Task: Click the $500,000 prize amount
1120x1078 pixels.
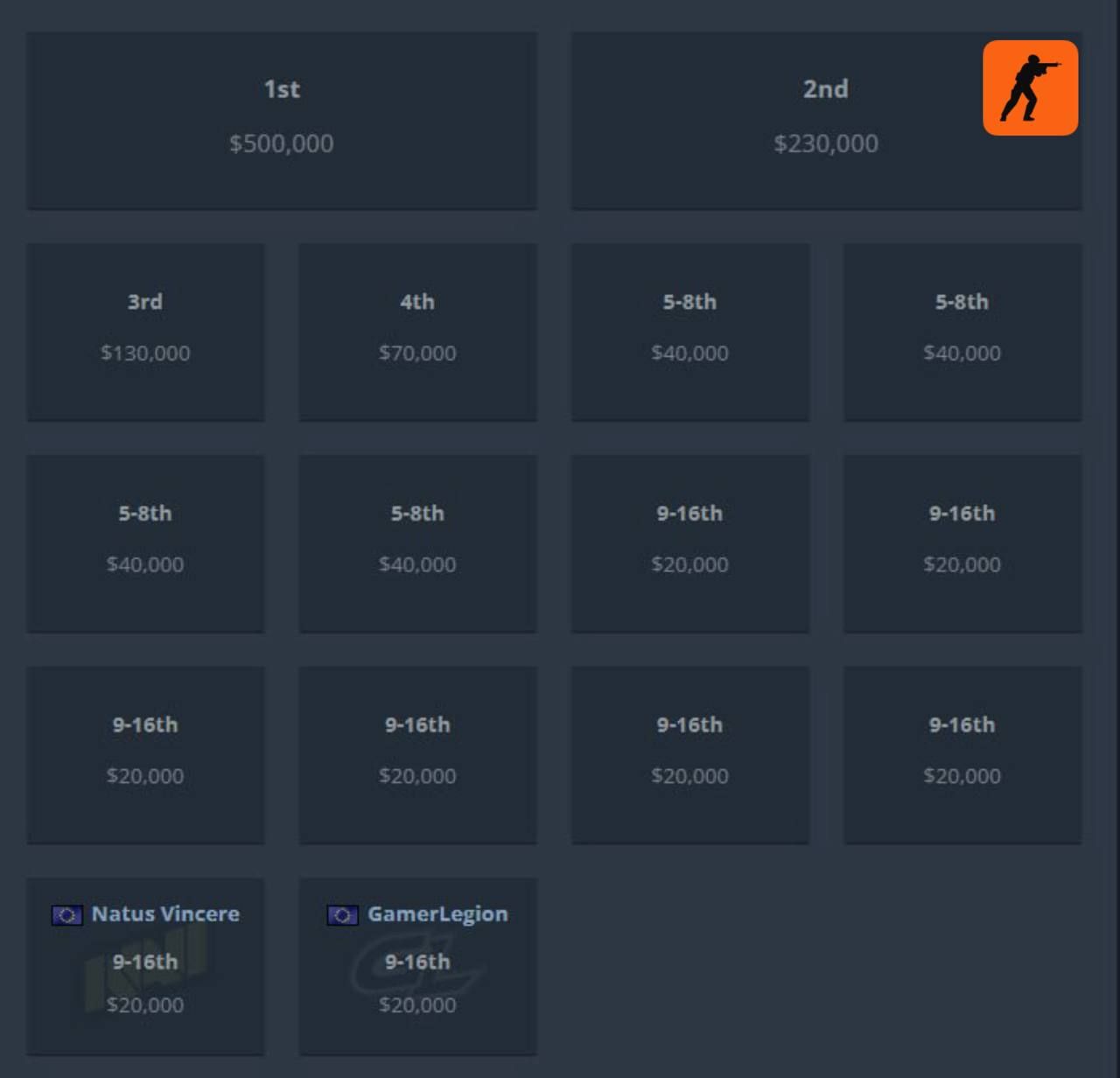Action: coord(282,143)
